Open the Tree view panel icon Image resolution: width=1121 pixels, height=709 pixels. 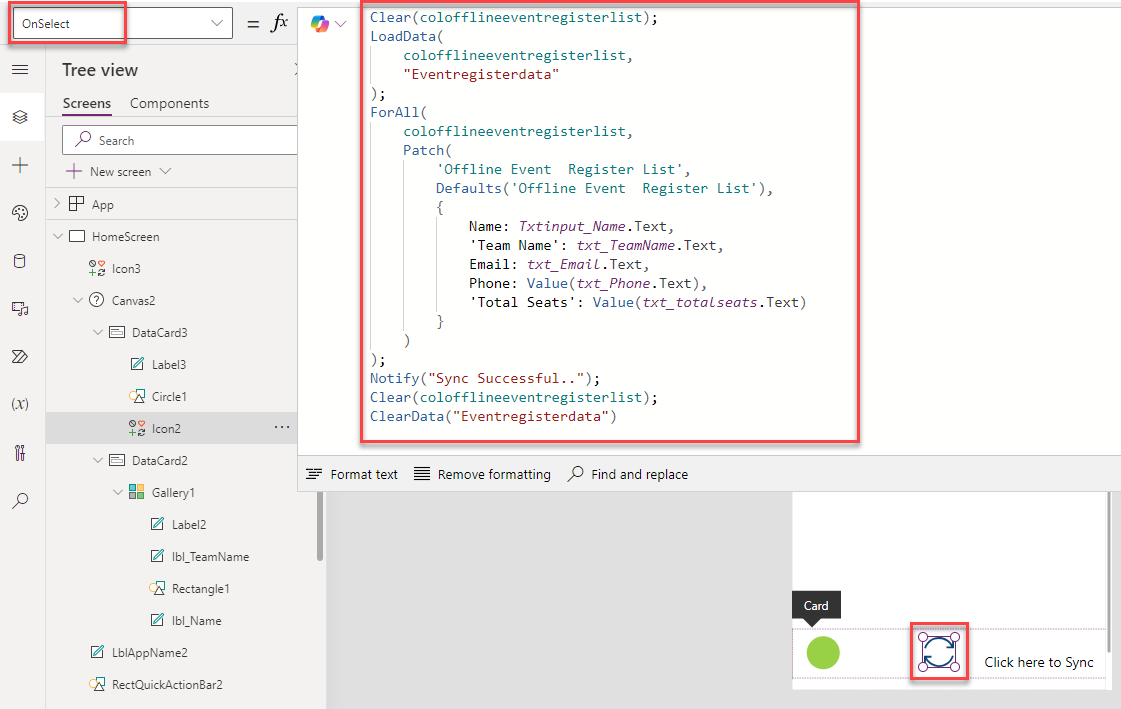click(20, 116)
